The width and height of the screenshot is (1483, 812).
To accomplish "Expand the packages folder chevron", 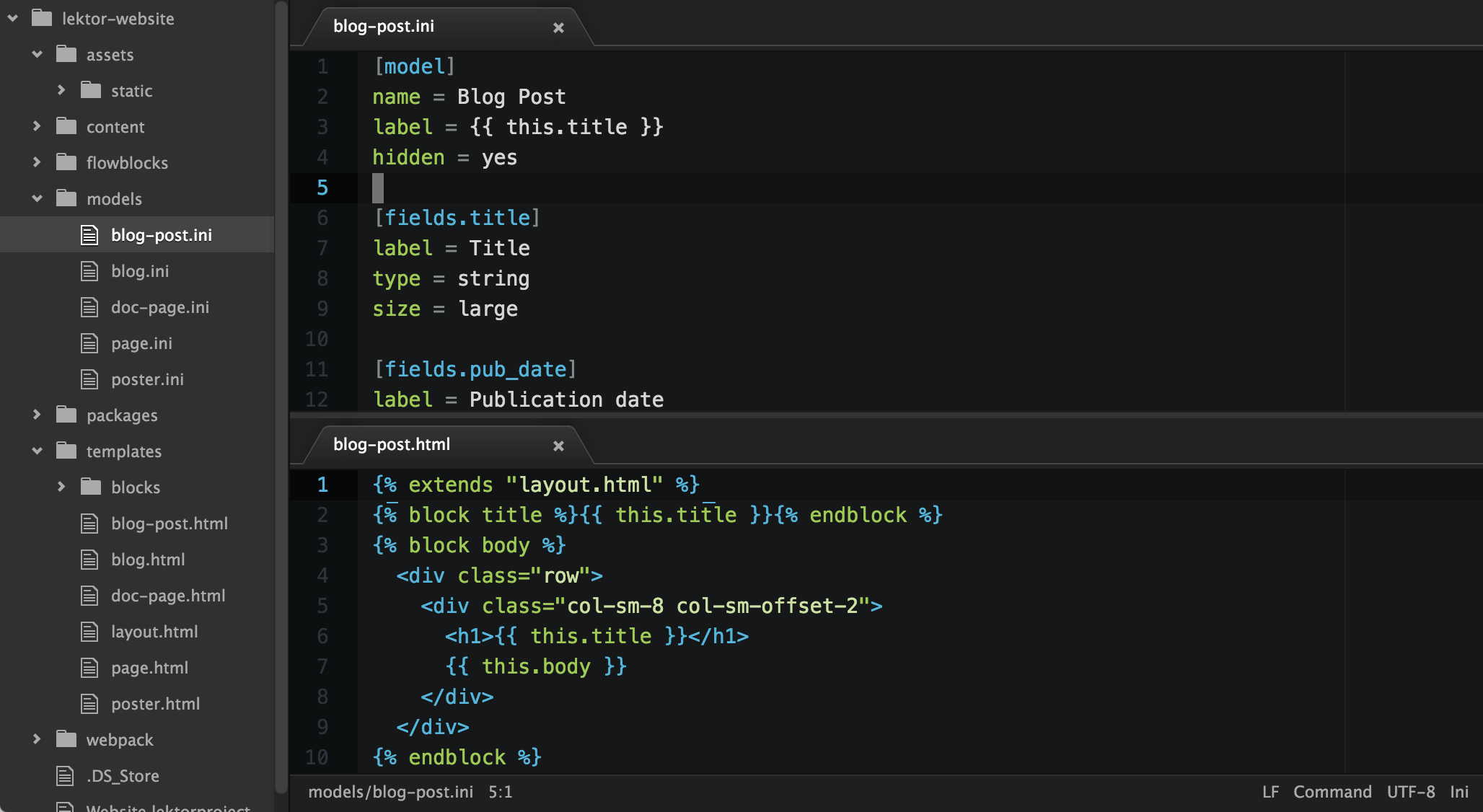I will coord(38,415).
